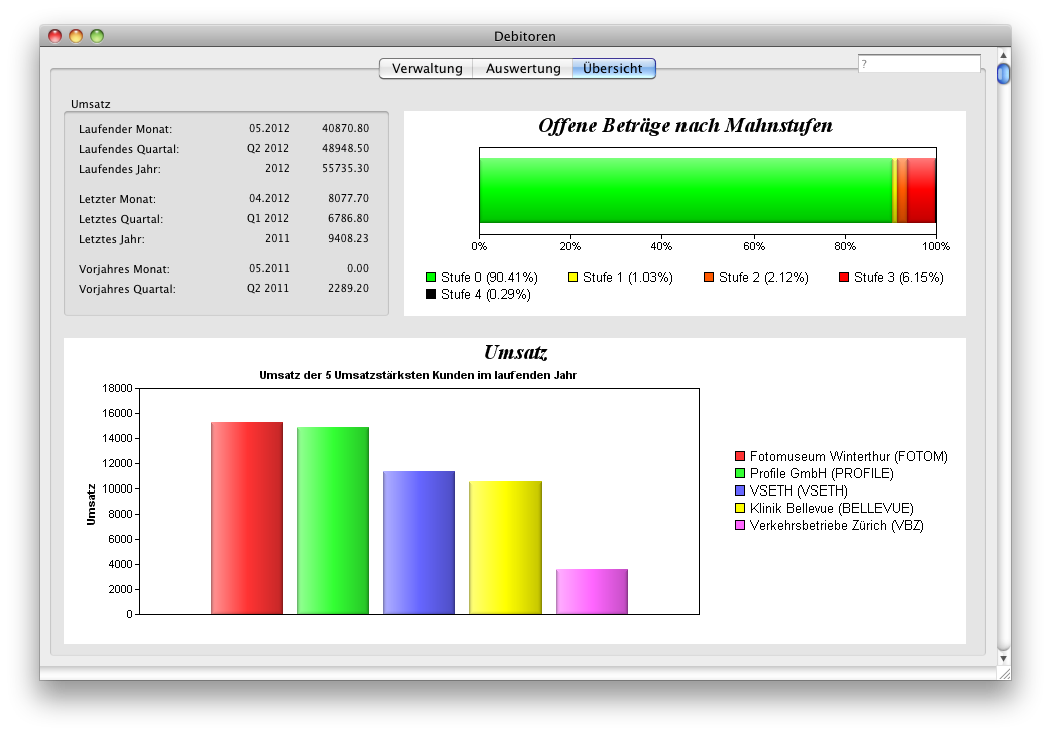
Task: Switch to the Verwaltung tab
Action: (x=427, y=69)
